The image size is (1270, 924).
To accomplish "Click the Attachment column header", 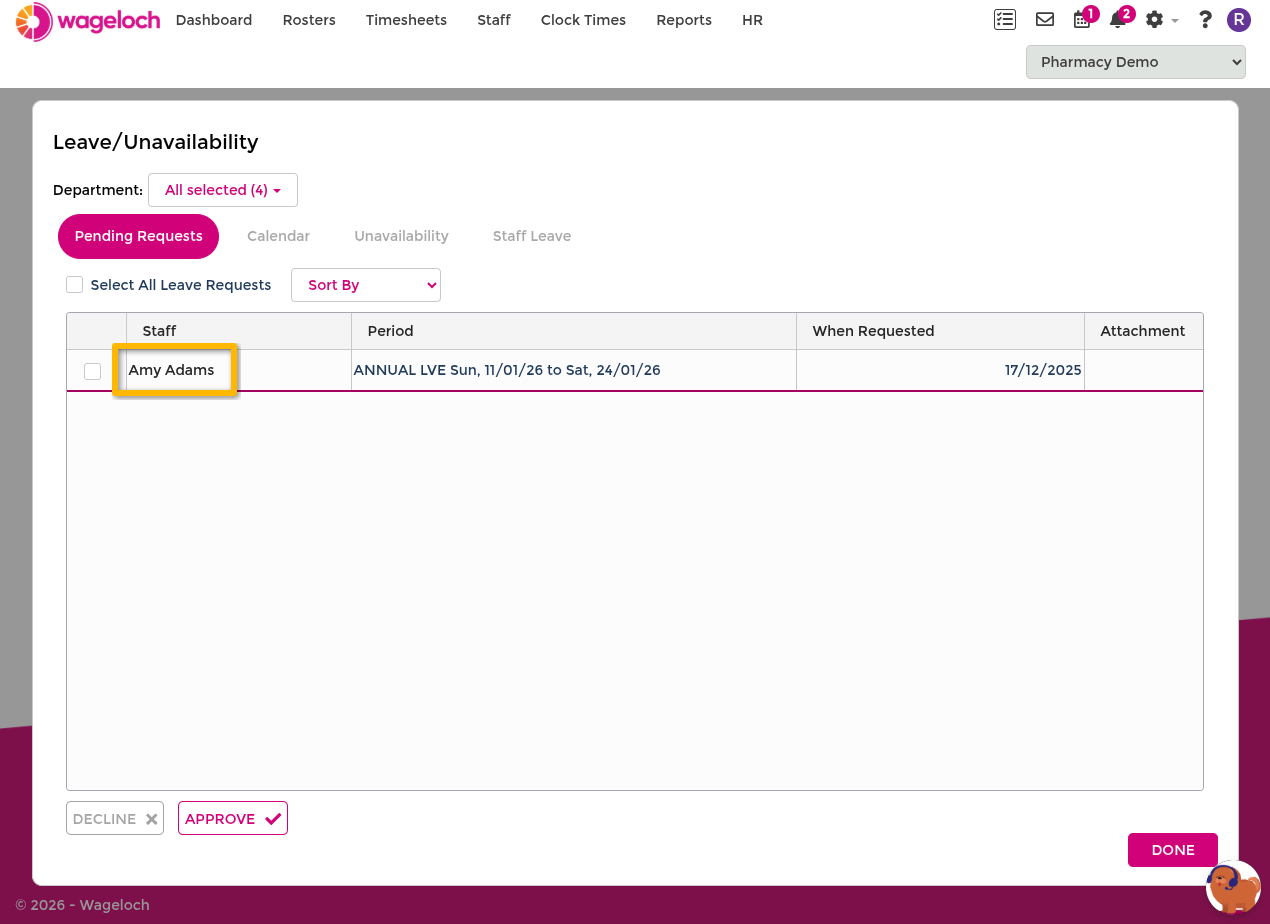I will pyautogui.click(x=1143, y=331).
